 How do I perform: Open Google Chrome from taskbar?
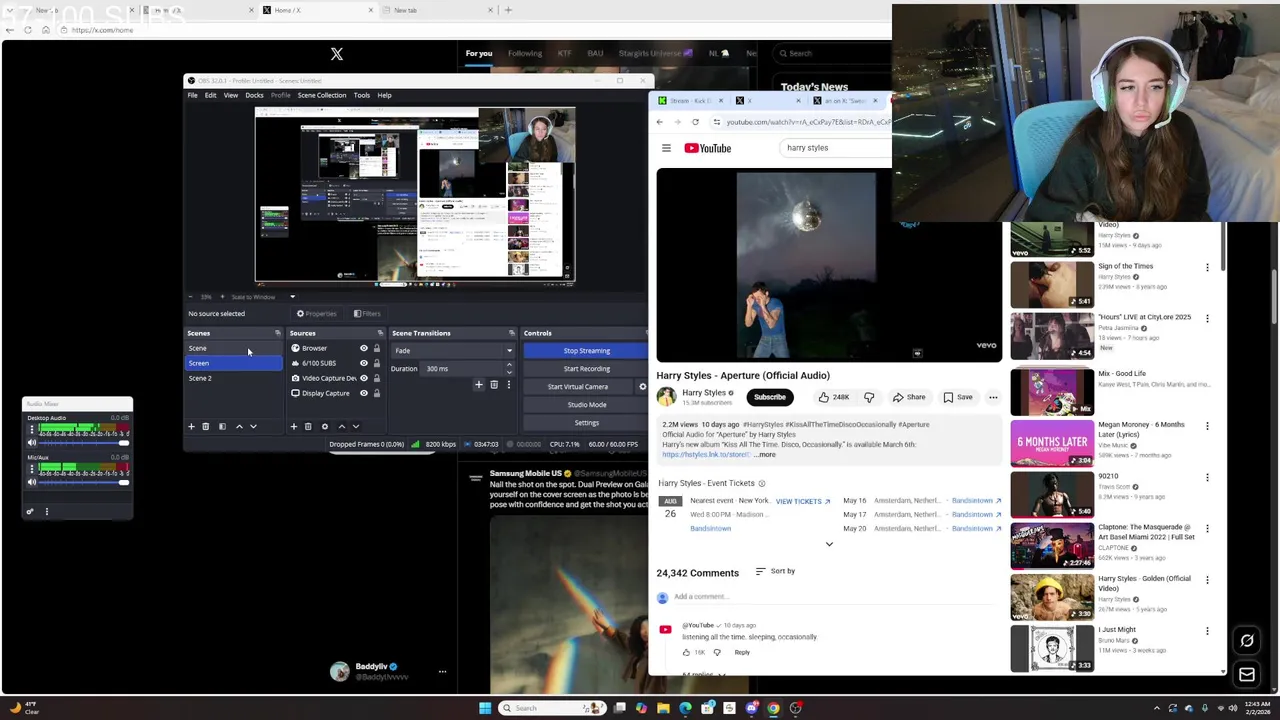(x=773, y=708)
